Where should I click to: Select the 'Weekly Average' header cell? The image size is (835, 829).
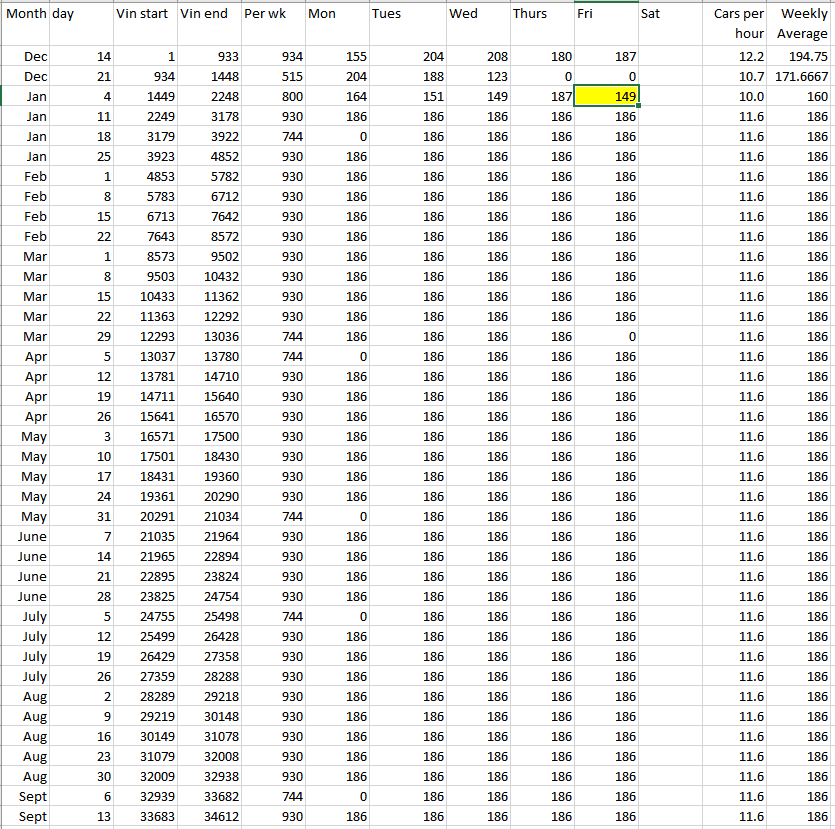pos(801,23)
